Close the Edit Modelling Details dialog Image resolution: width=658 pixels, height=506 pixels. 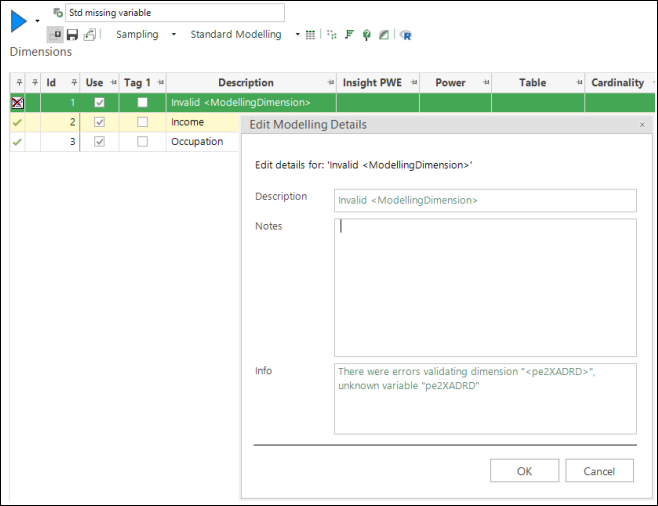[642, 125]
